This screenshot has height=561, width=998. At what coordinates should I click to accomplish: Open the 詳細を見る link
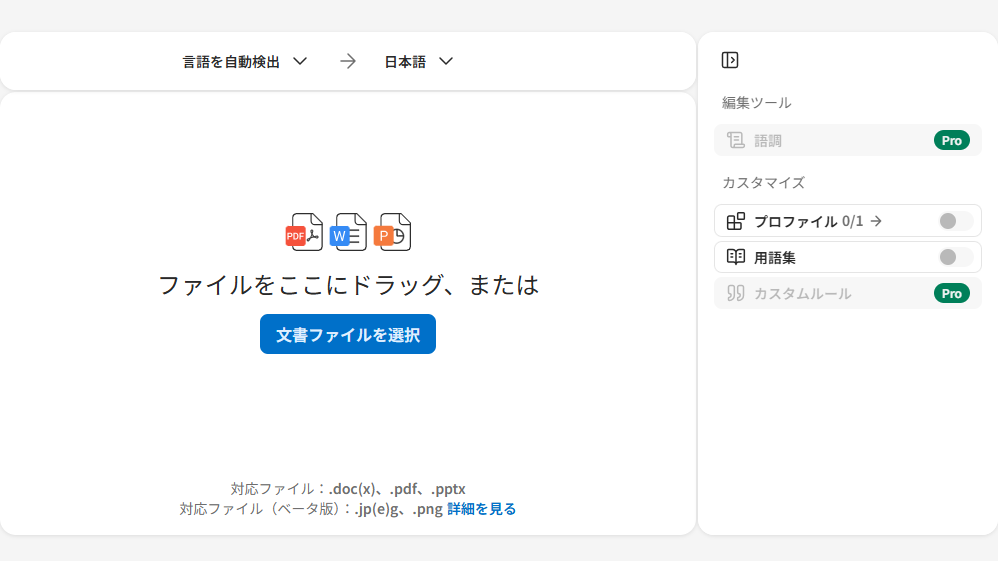(x=481, y=509)
